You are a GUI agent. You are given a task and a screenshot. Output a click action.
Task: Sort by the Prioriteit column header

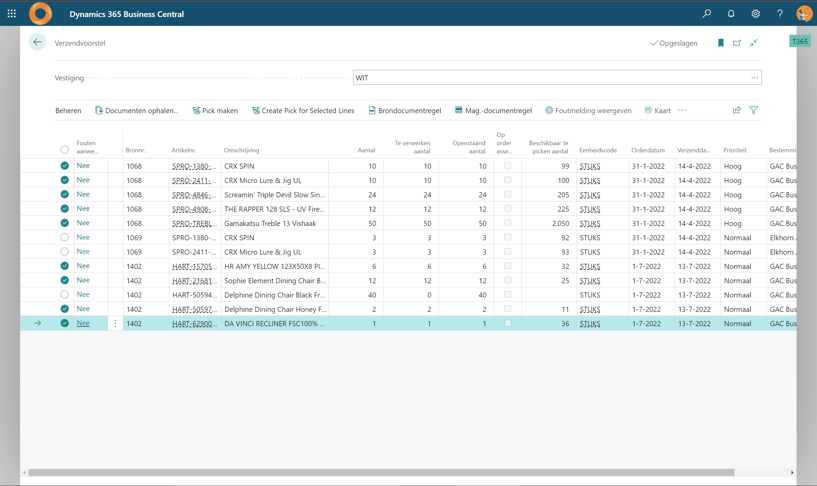(735, 150)
